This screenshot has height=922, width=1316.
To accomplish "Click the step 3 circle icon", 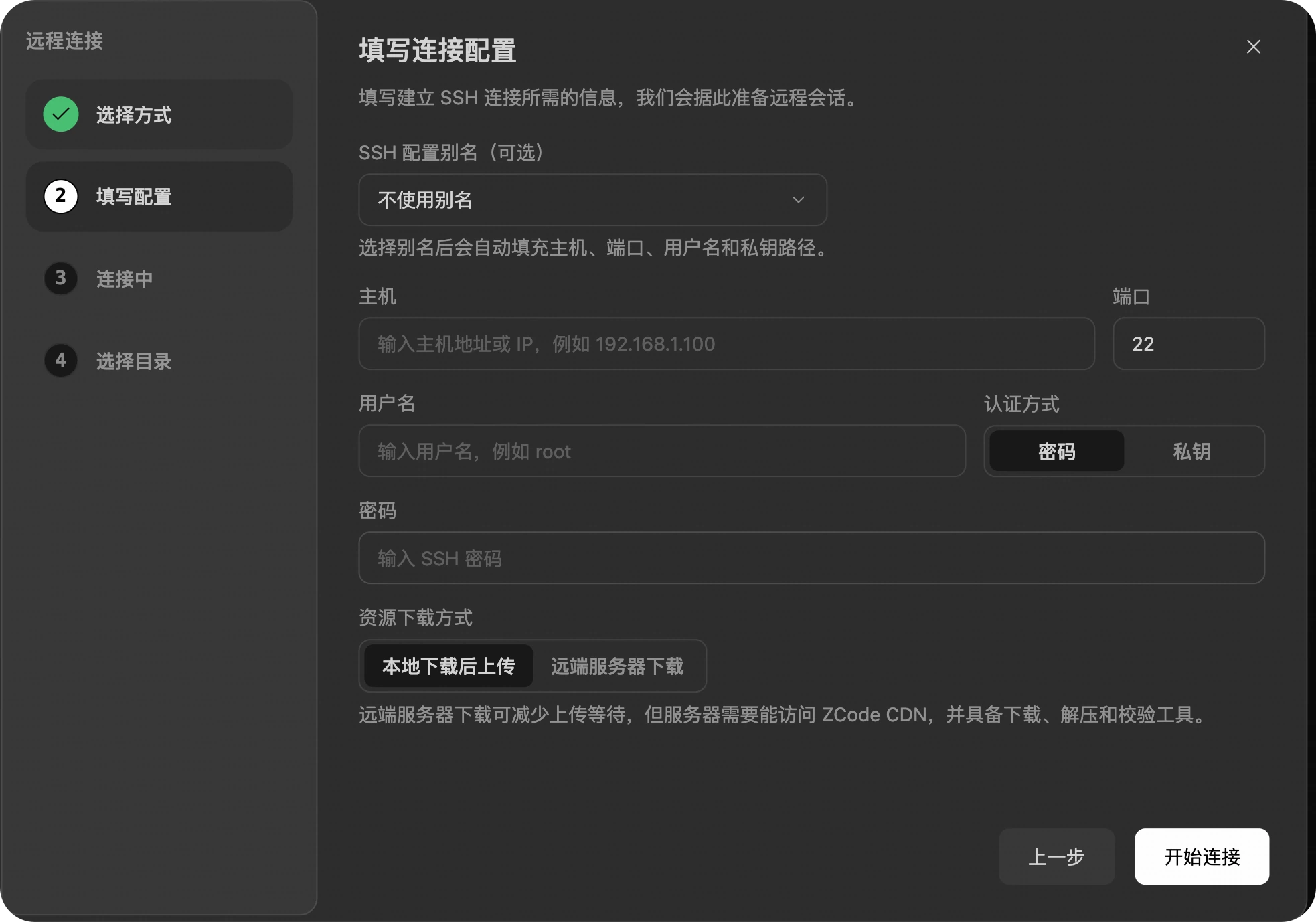I will [x=61, y=278].
